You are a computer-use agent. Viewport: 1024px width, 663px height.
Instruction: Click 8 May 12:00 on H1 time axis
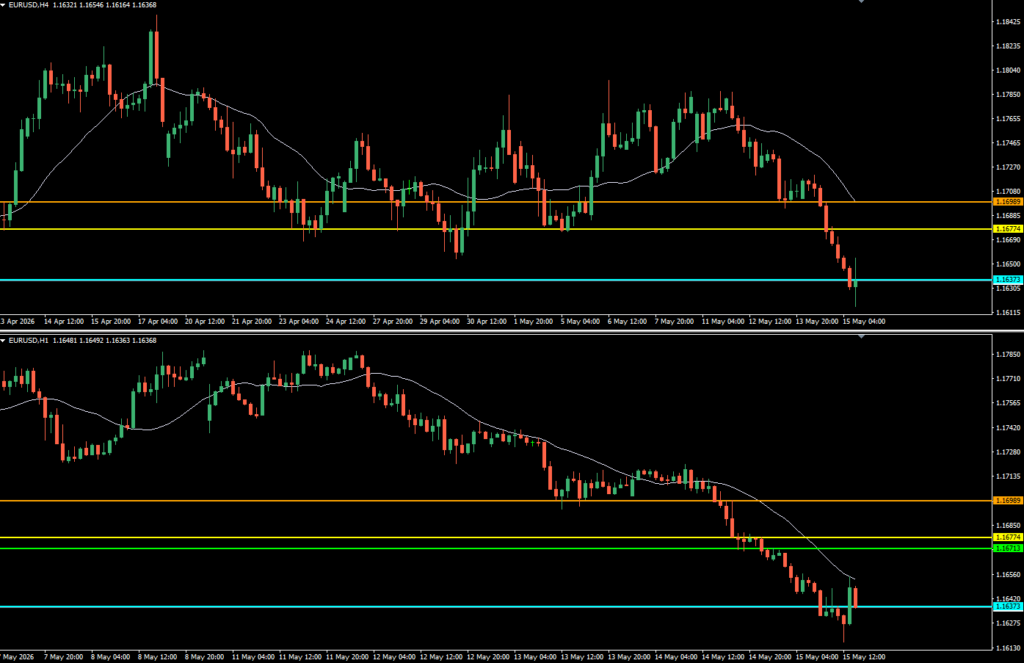[157, 657]
